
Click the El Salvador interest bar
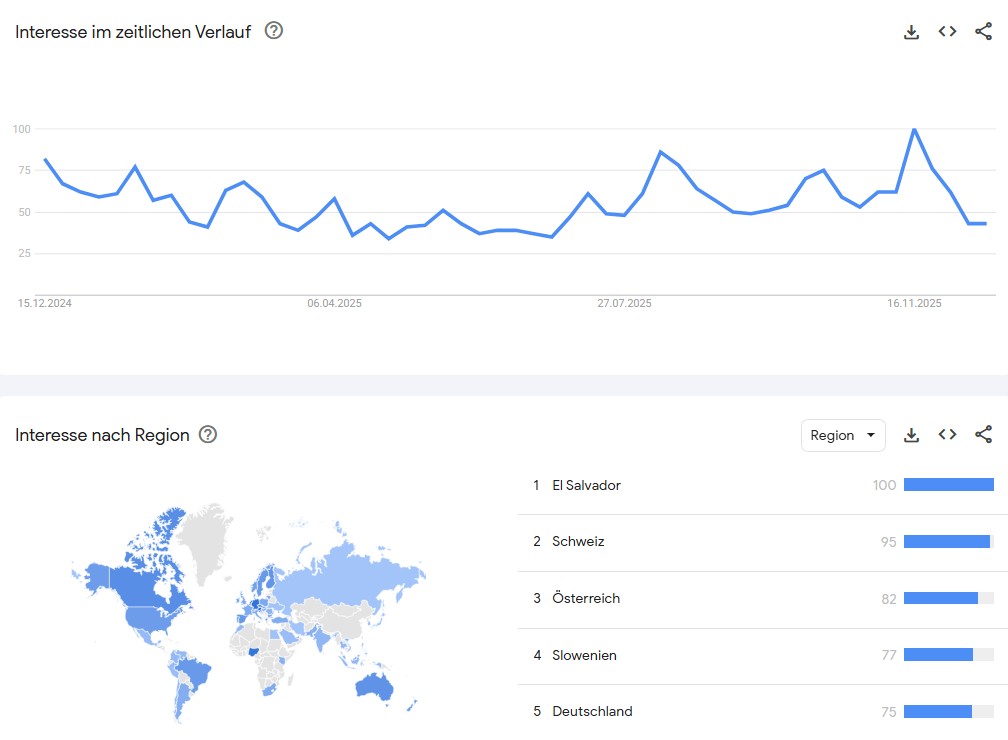coord(948,485)
